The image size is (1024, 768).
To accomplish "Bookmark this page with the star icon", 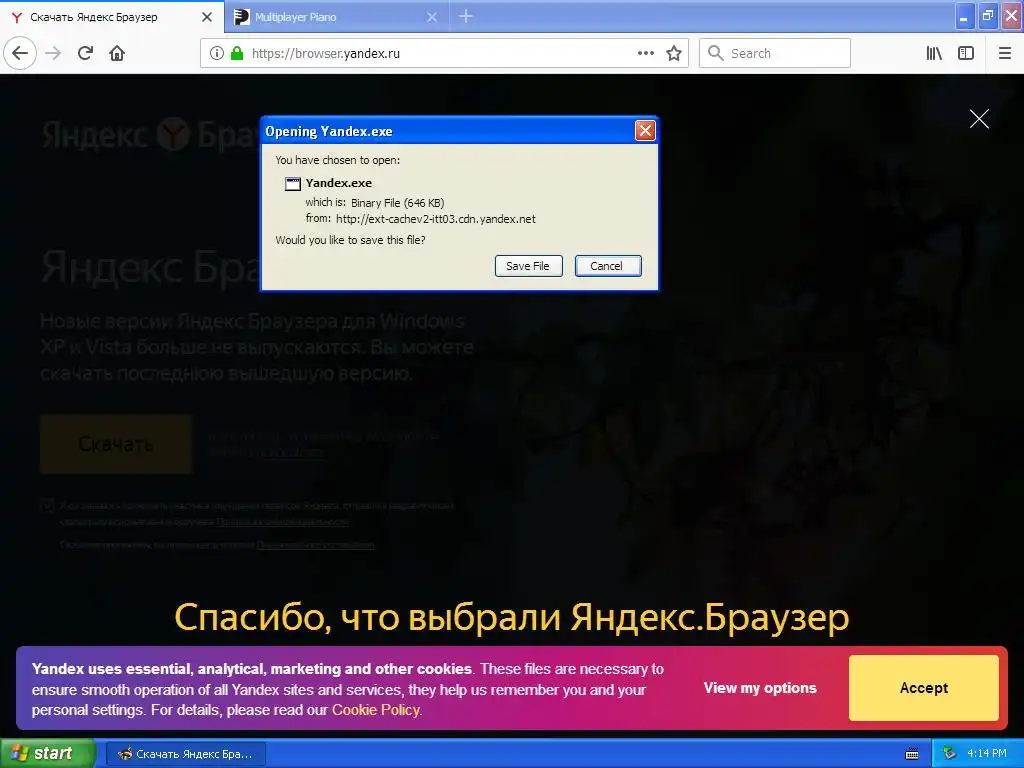I will 674,53.
